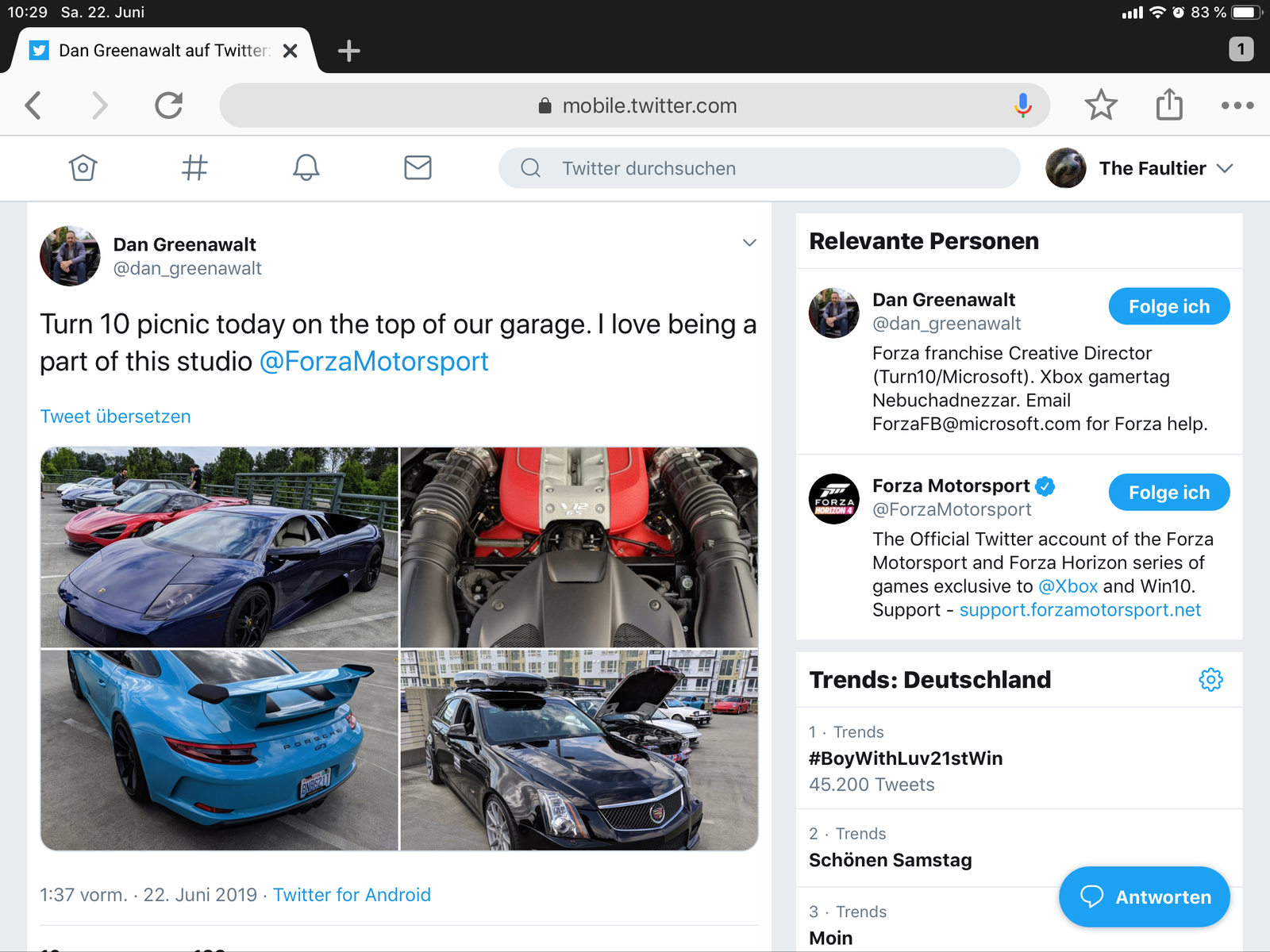Go to the Twitter home icon
The height and width of the screenshot is (952, 1270).
click(x=83, y=167)
